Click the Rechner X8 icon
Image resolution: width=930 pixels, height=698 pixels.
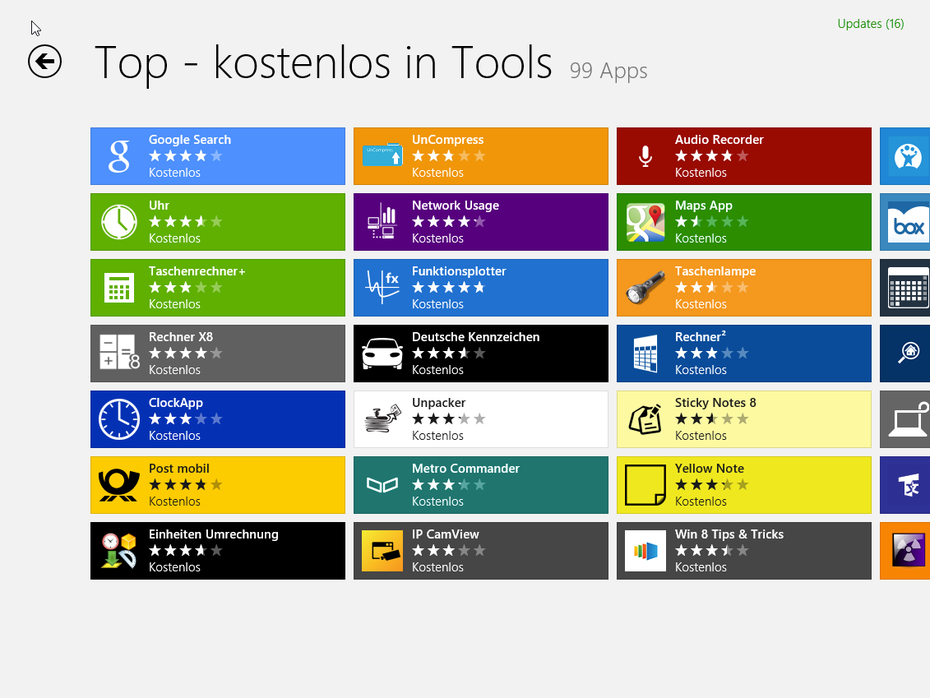click(x=119, y=353)
